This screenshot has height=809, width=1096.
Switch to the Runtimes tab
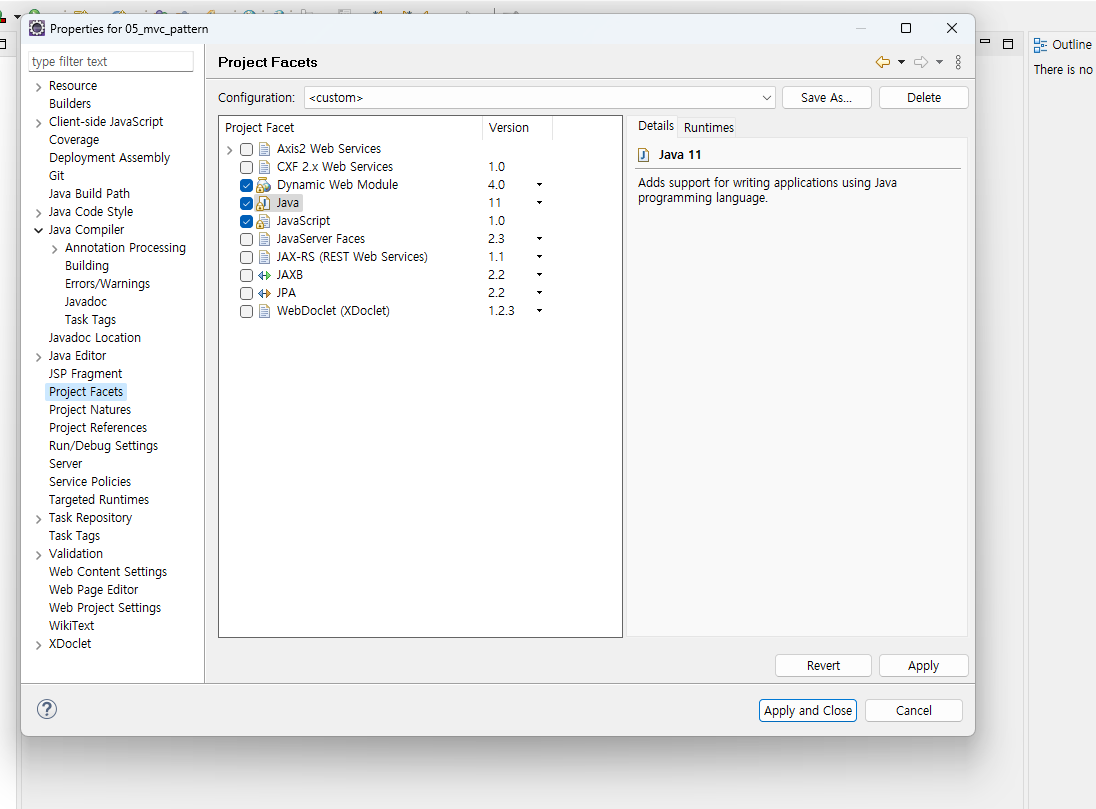click(x=709, y=127)
